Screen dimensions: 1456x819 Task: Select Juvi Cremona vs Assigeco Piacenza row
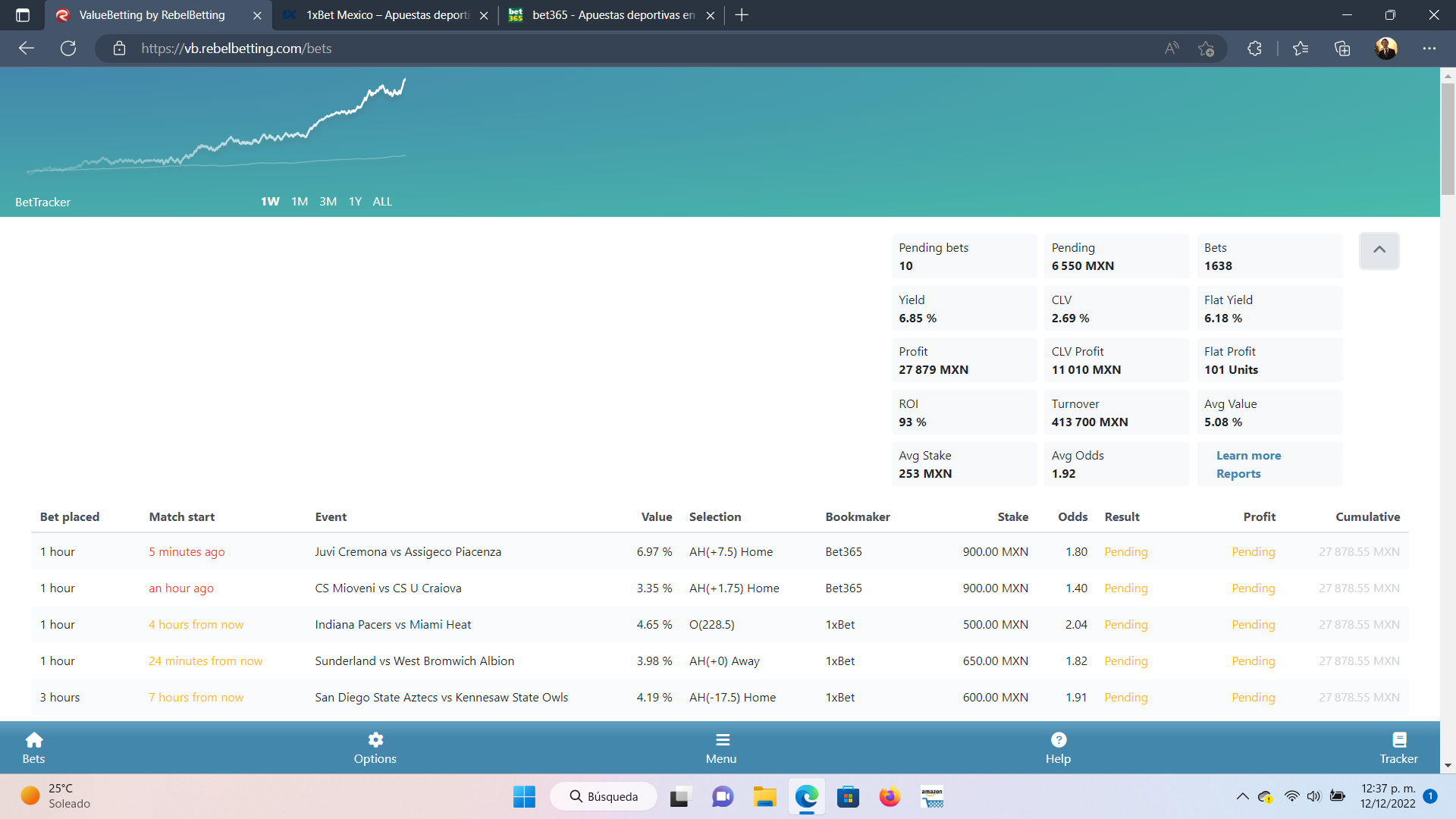click(720, 552)
